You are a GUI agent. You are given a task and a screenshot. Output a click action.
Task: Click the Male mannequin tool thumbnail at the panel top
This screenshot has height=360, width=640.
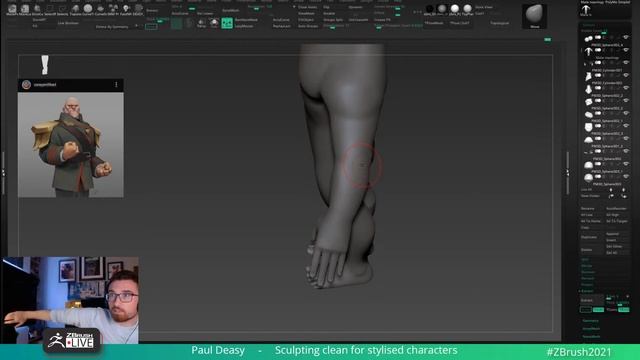pyautogui.click(x=585, y=10)
